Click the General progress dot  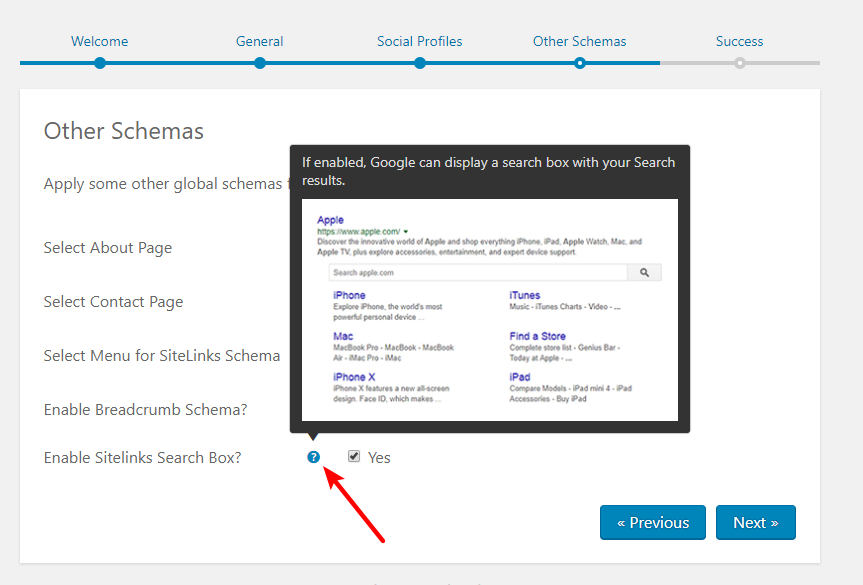tap(260, 63)
